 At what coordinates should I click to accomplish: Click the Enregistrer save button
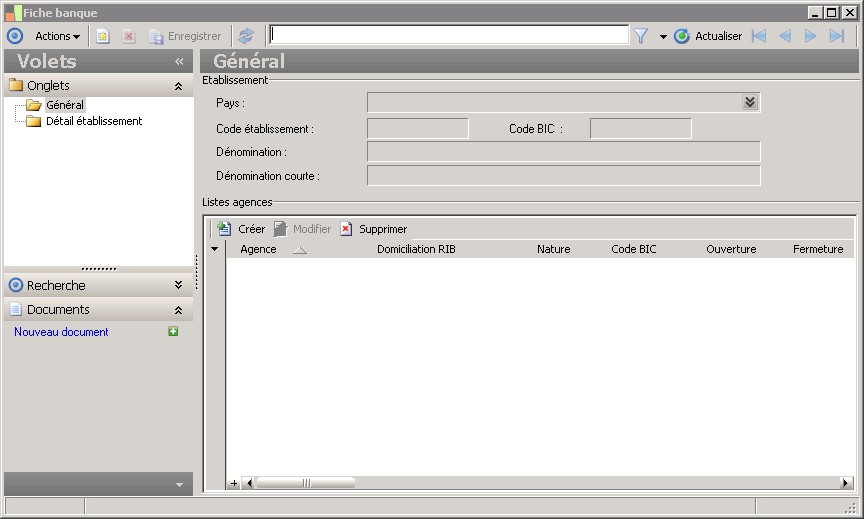point(185,36)
